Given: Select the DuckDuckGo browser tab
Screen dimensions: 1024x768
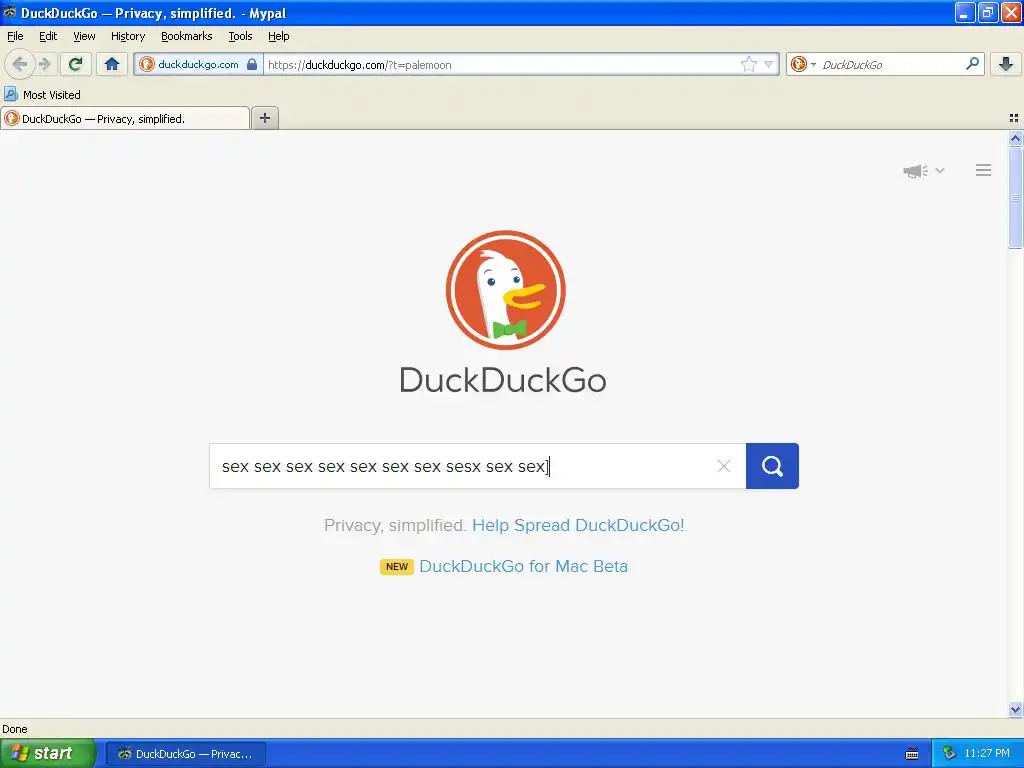Looking at the screenshot, I should 125,118.
